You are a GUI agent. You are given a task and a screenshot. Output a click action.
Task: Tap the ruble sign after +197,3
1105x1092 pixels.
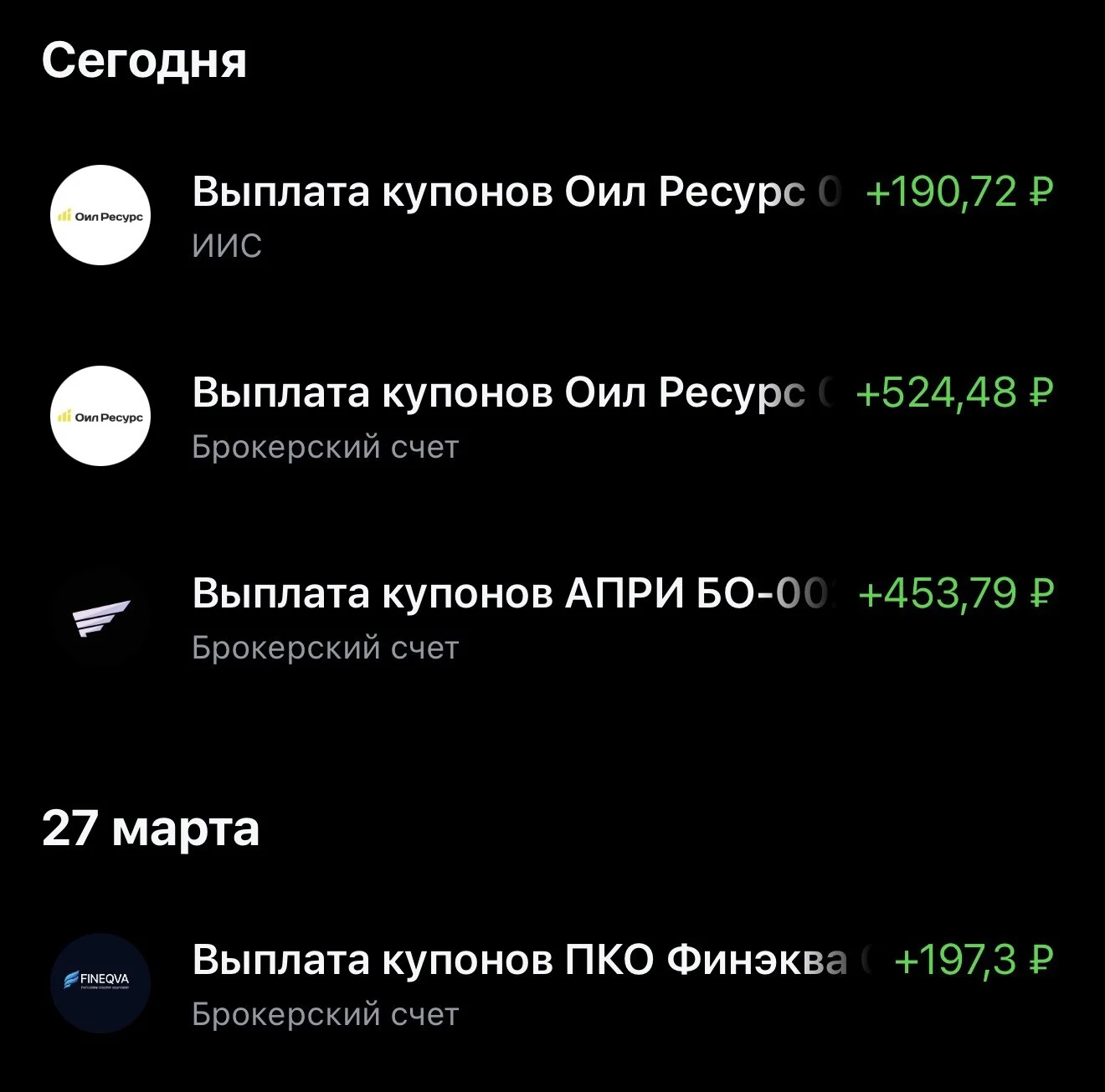1040,960
